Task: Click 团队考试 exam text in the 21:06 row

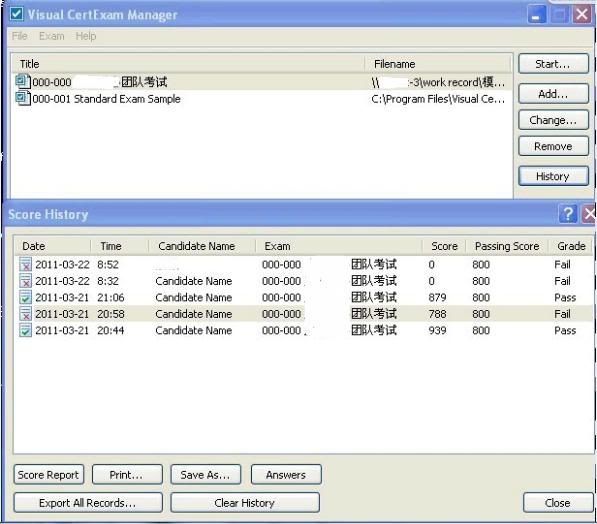Action: click(374, 297)
